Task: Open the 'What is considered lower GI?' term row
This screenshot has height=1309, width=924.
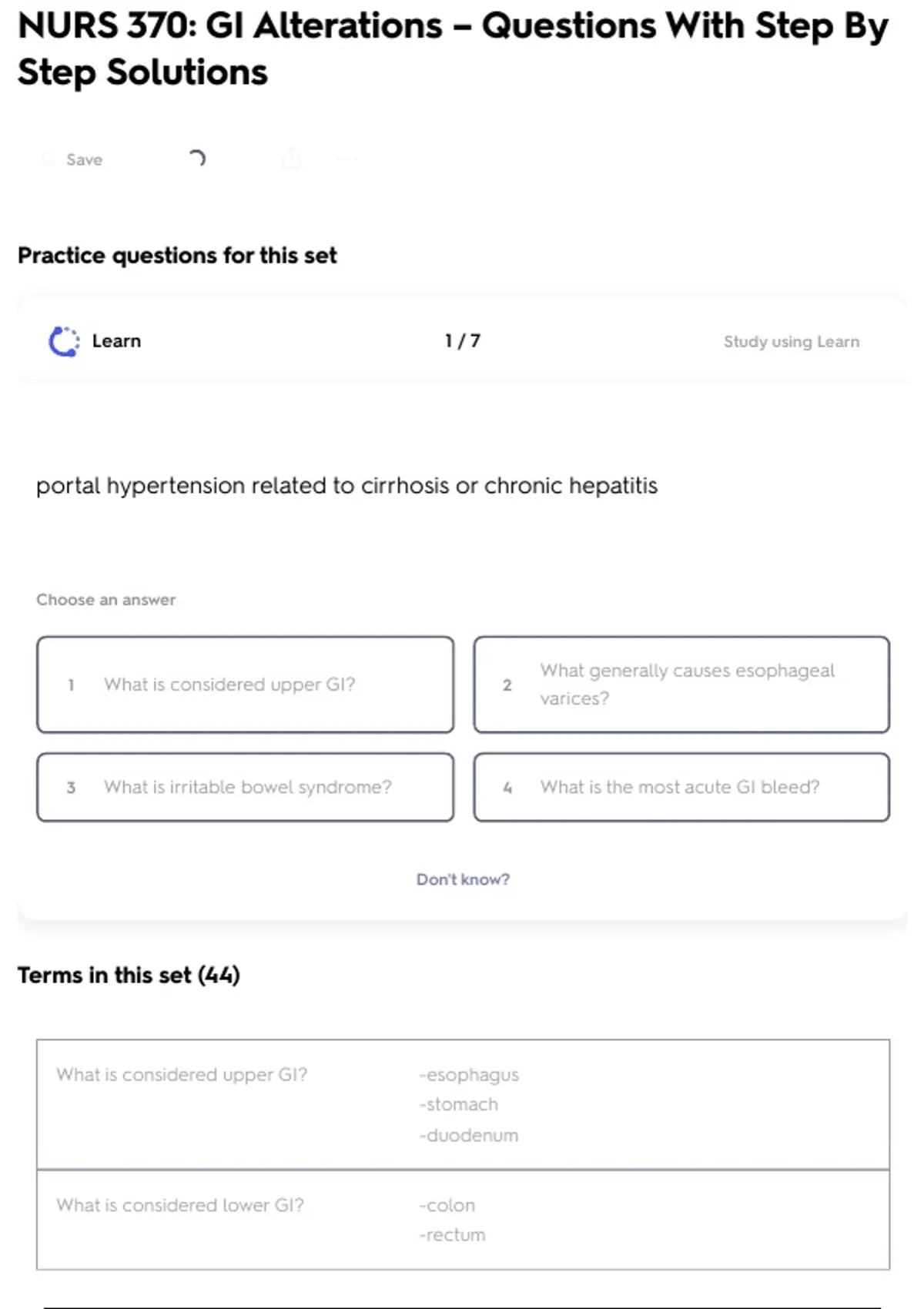Action: [x=180, y=1205]
